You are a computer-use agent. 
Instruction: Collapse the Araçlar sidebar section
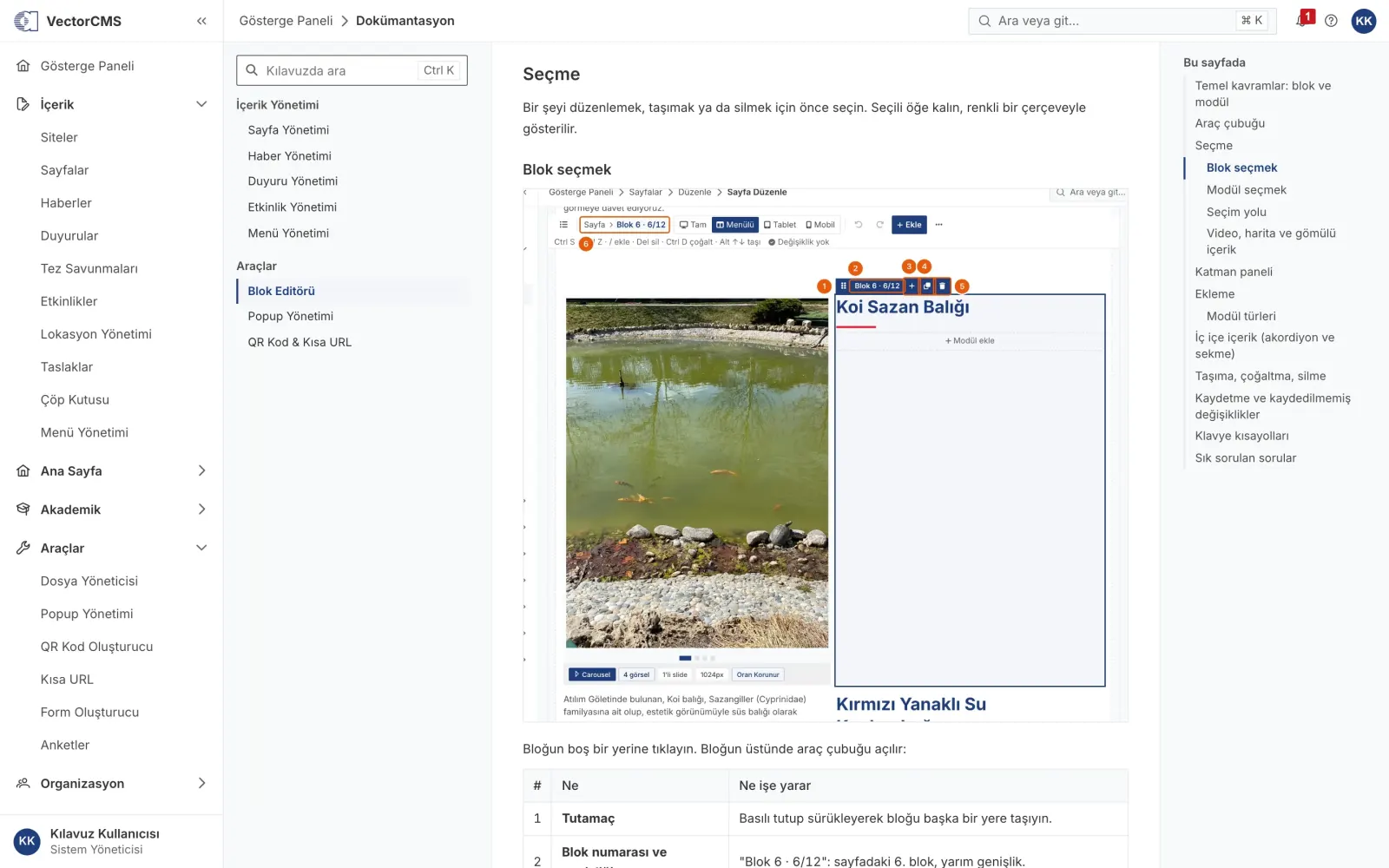[x=201, y=548]
